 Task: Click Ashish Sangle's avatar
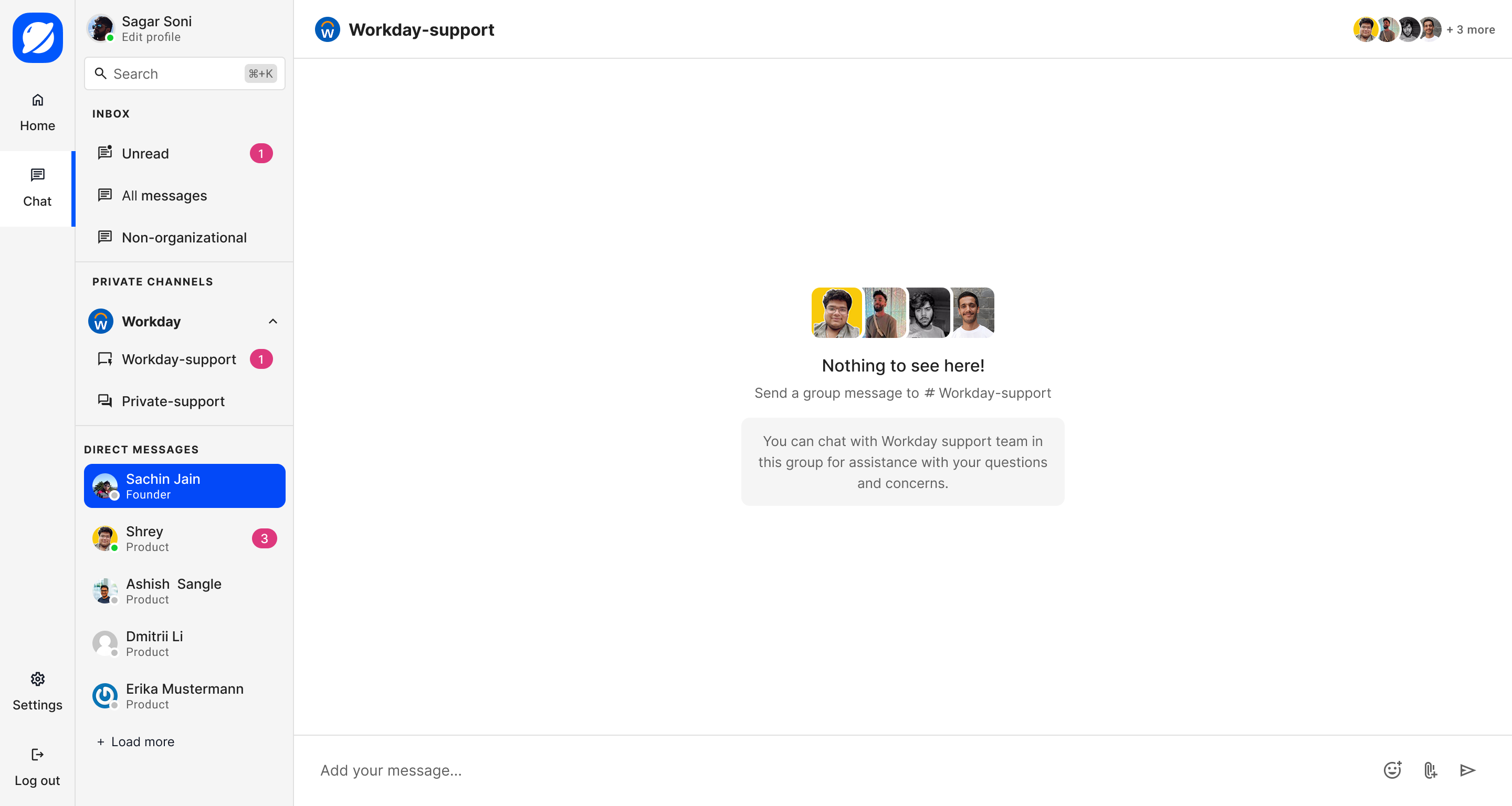coord(105,591)
